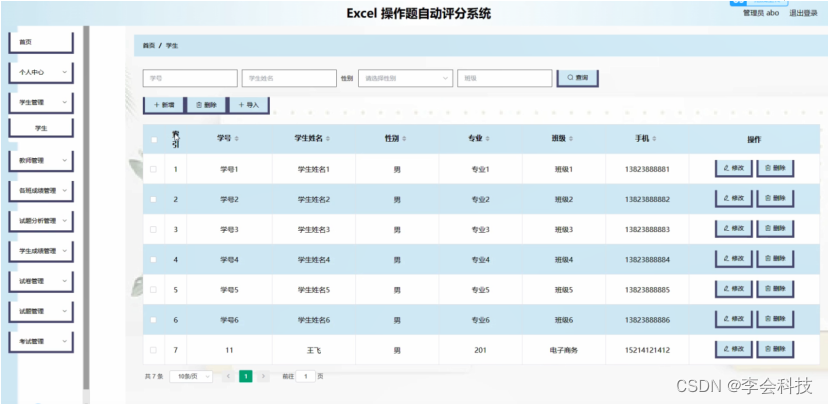Click the 管理员 abo user label
Viewport: 828px width, 404px height.
(761, 14)
